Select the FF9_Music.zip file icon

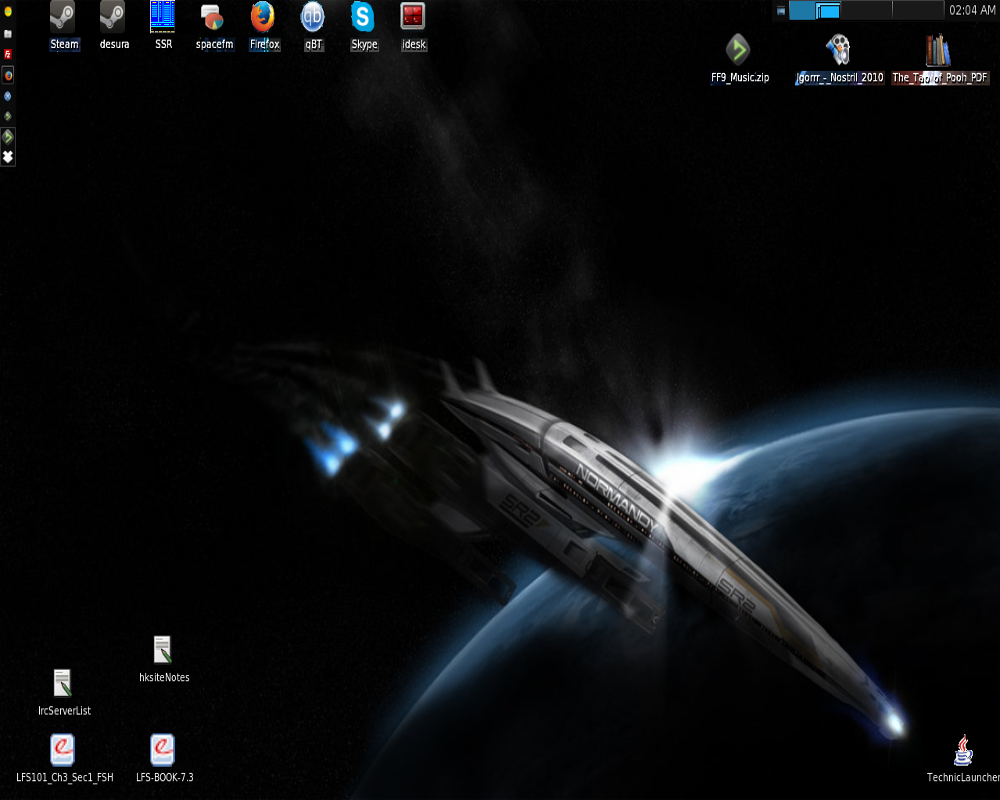coord(738,50)
